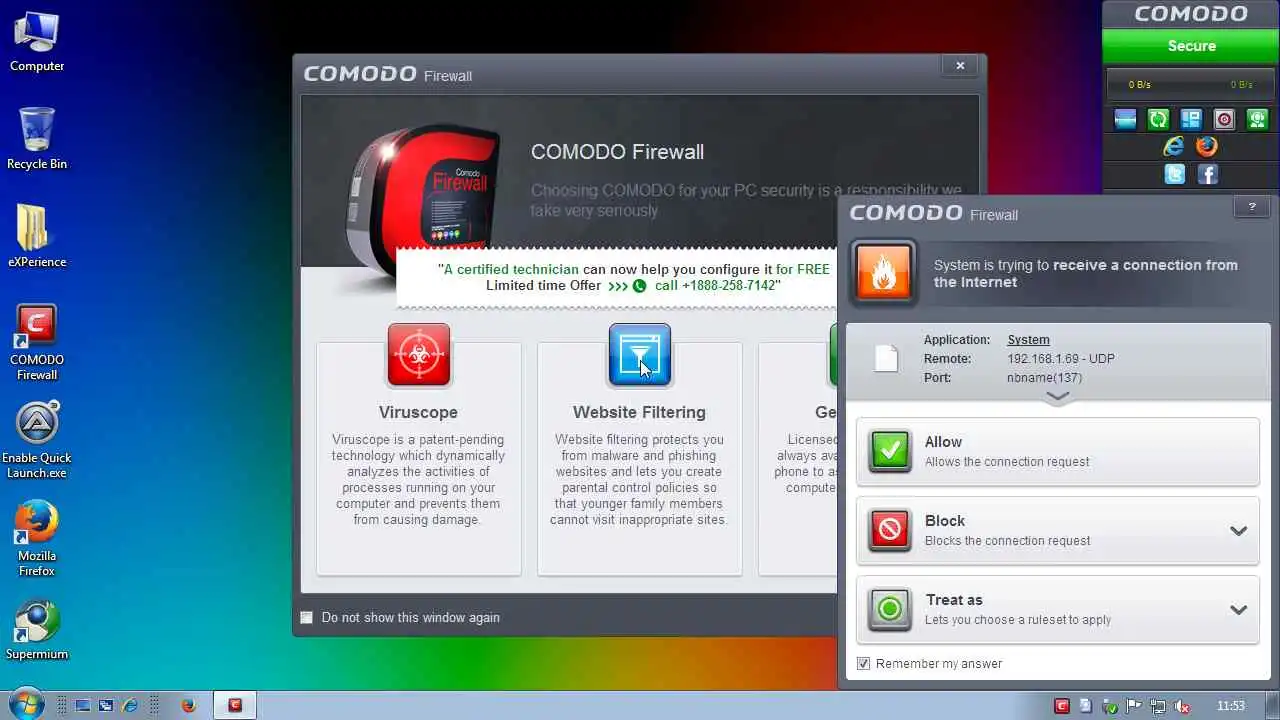
Task: Click remote address '192.168.1.69 - UDP'
Action: [x=1061, y=359]
